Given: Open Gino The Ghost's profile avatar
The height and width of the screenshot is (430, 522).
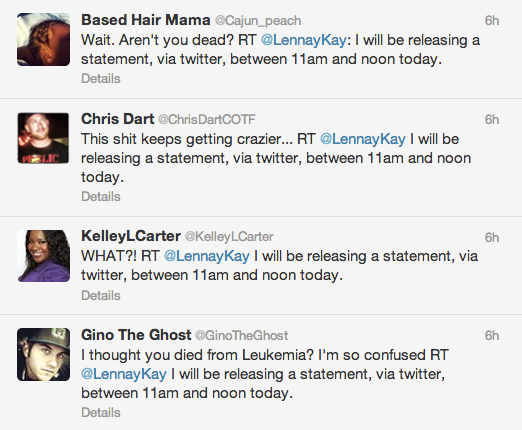Looking at the screenshot, I should [x=44, y=354].
